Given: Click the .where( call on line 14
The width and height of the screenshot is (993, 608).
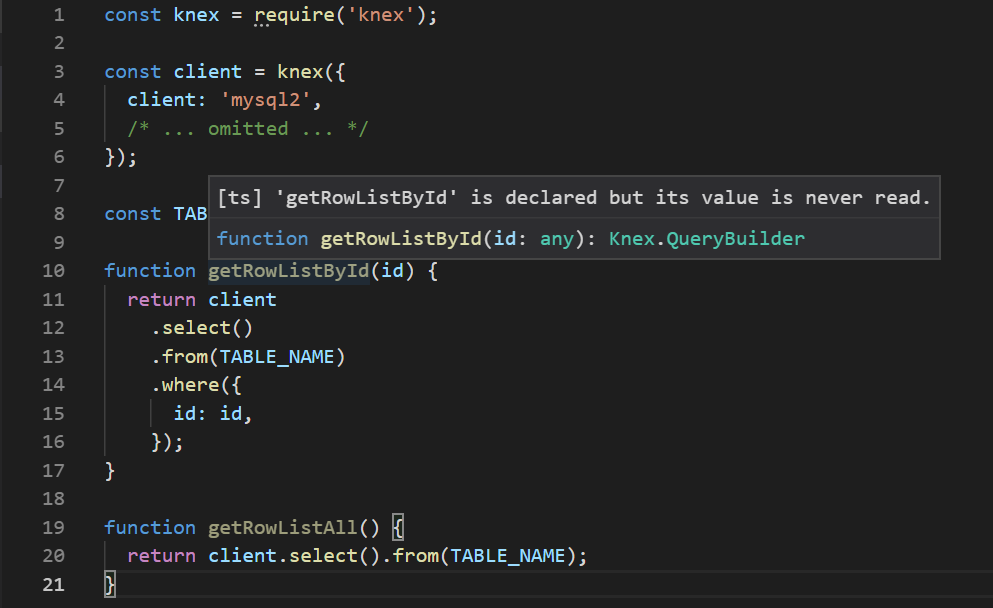Looking at the screenshot, I should (x=196, y=385).
